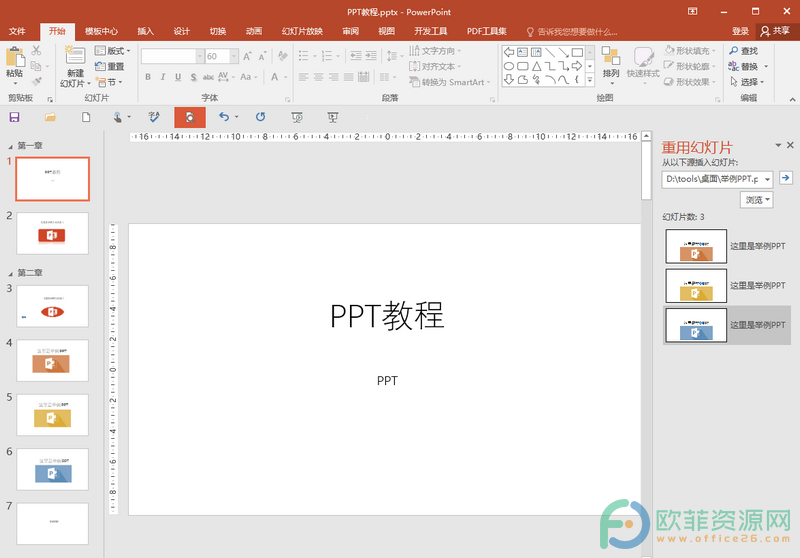The width and height of the screenshot is (800, 558).
Task: Select slide 4 thumbnail with orange graphic
Action: tap(53, 361)
